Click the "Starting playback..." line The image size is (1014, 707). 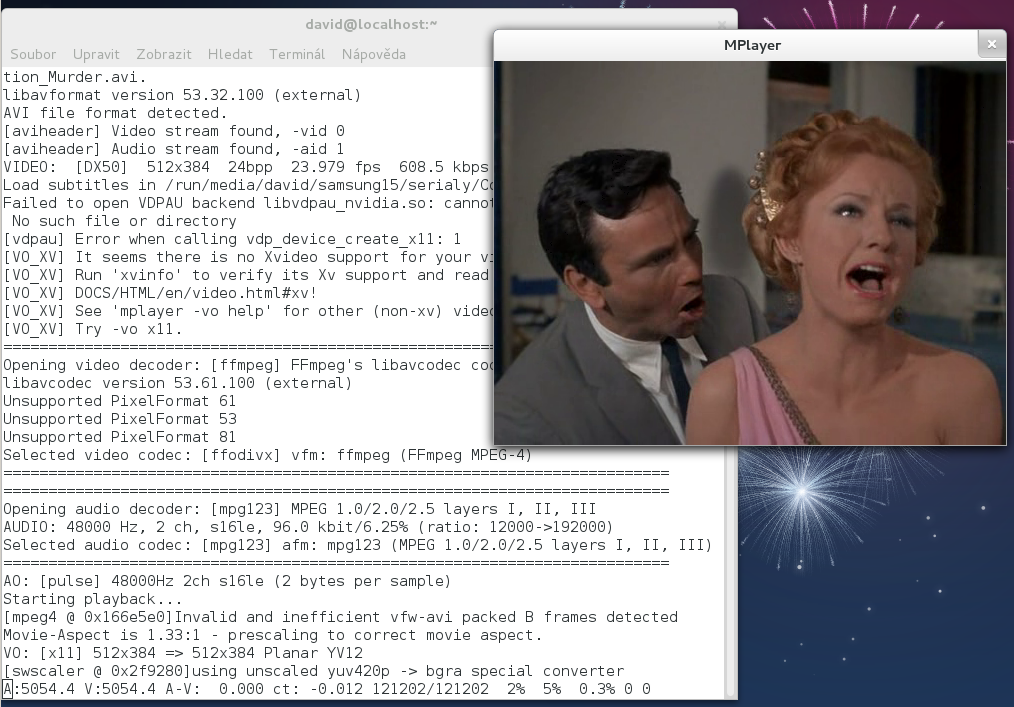92,600
